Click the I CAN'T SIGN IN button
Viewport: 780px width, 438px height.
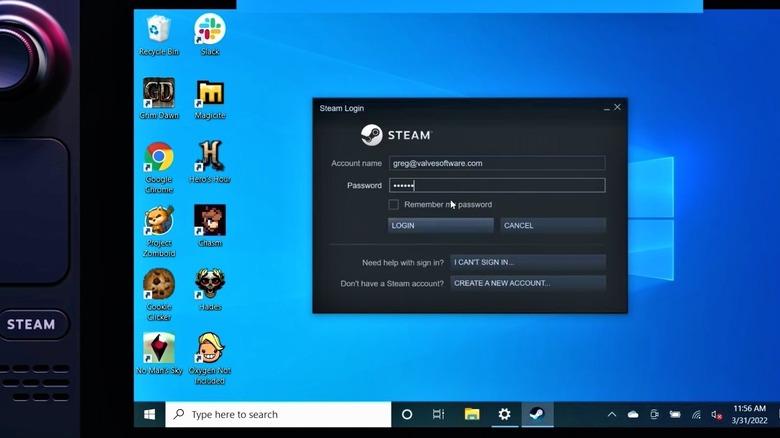click(527, 262)
